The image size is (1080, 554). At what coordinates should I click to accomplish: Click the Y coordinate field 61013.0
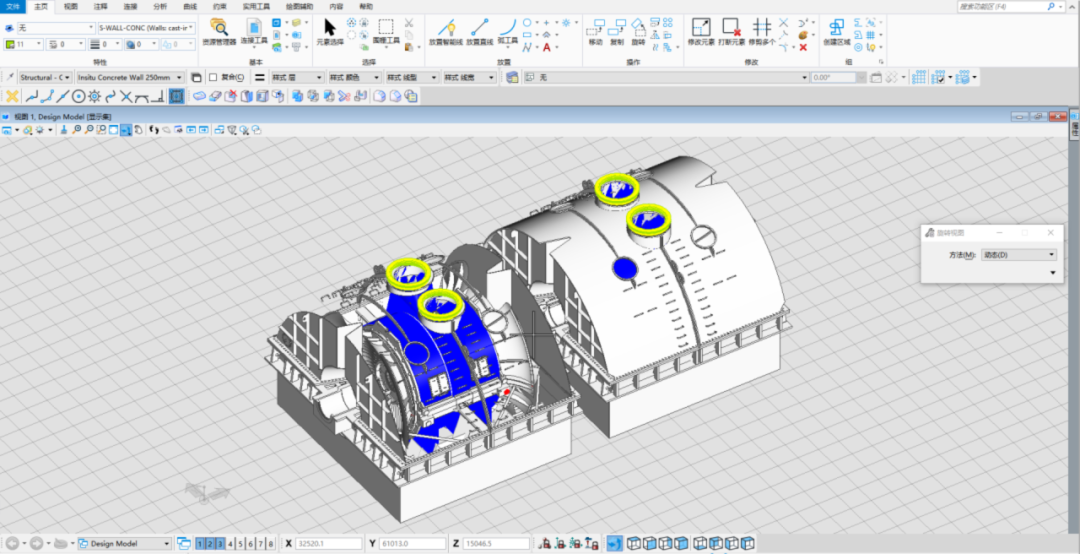coord(412,544)
